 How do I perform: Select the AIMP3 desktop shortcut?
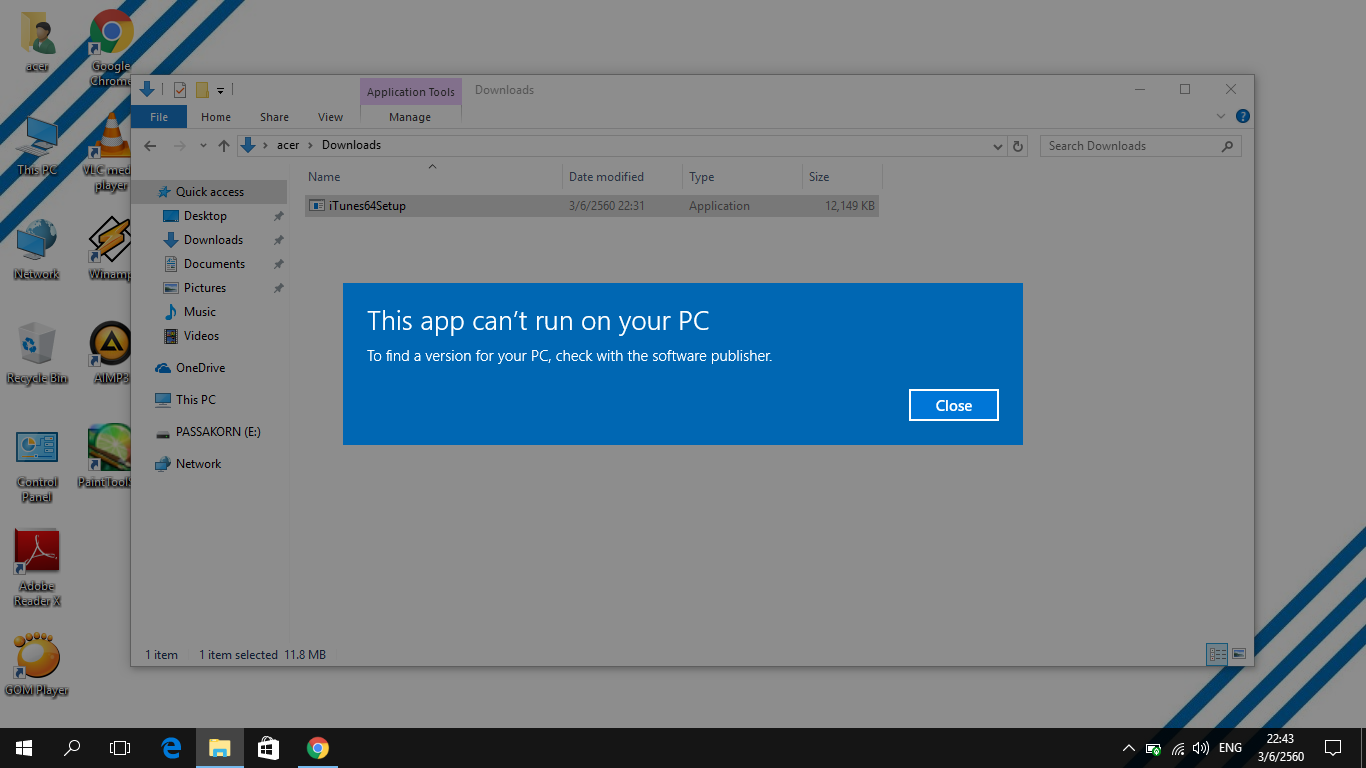tap(110, 353)
